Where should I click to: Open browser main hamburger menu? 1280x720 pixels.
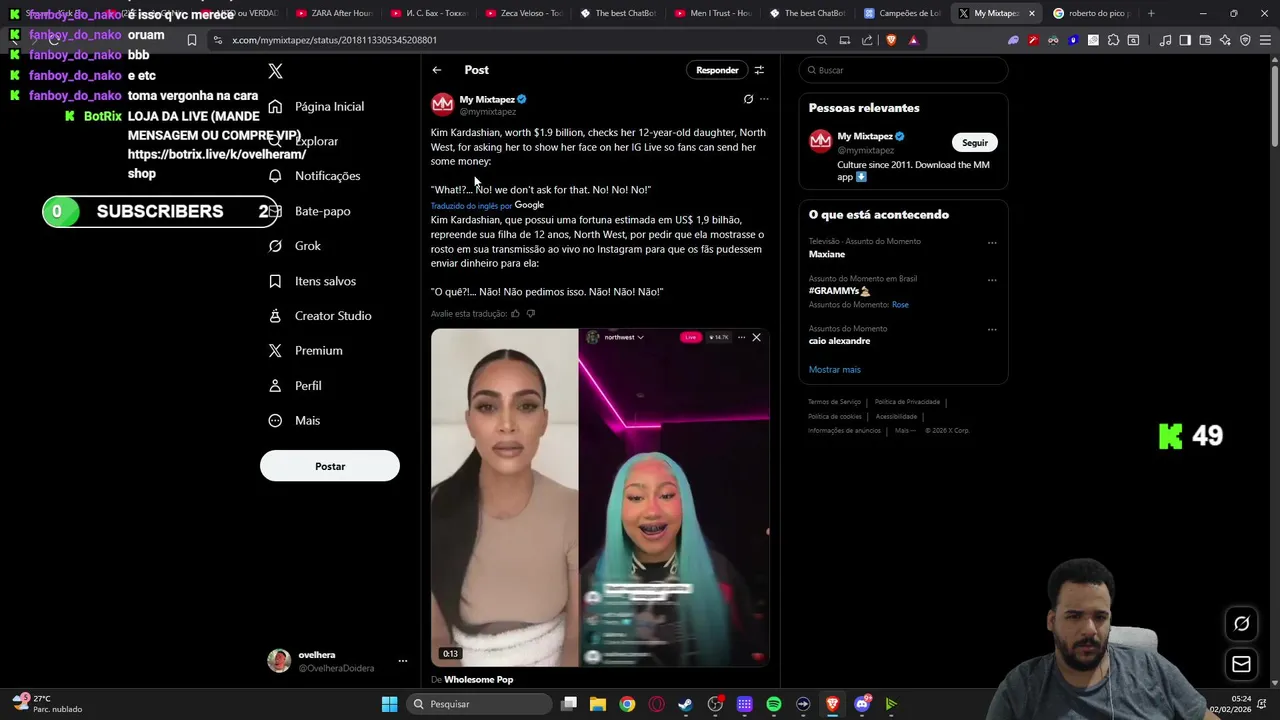pos(1265,40)
